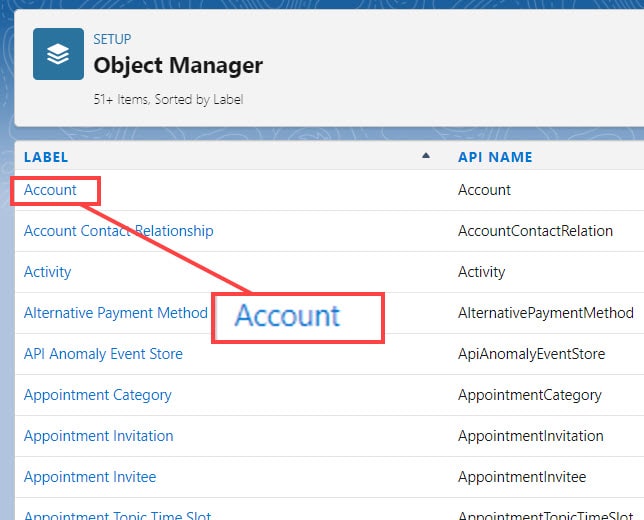
Task: Open Alternative Payment Method object
Action: (x=115, y=313)
